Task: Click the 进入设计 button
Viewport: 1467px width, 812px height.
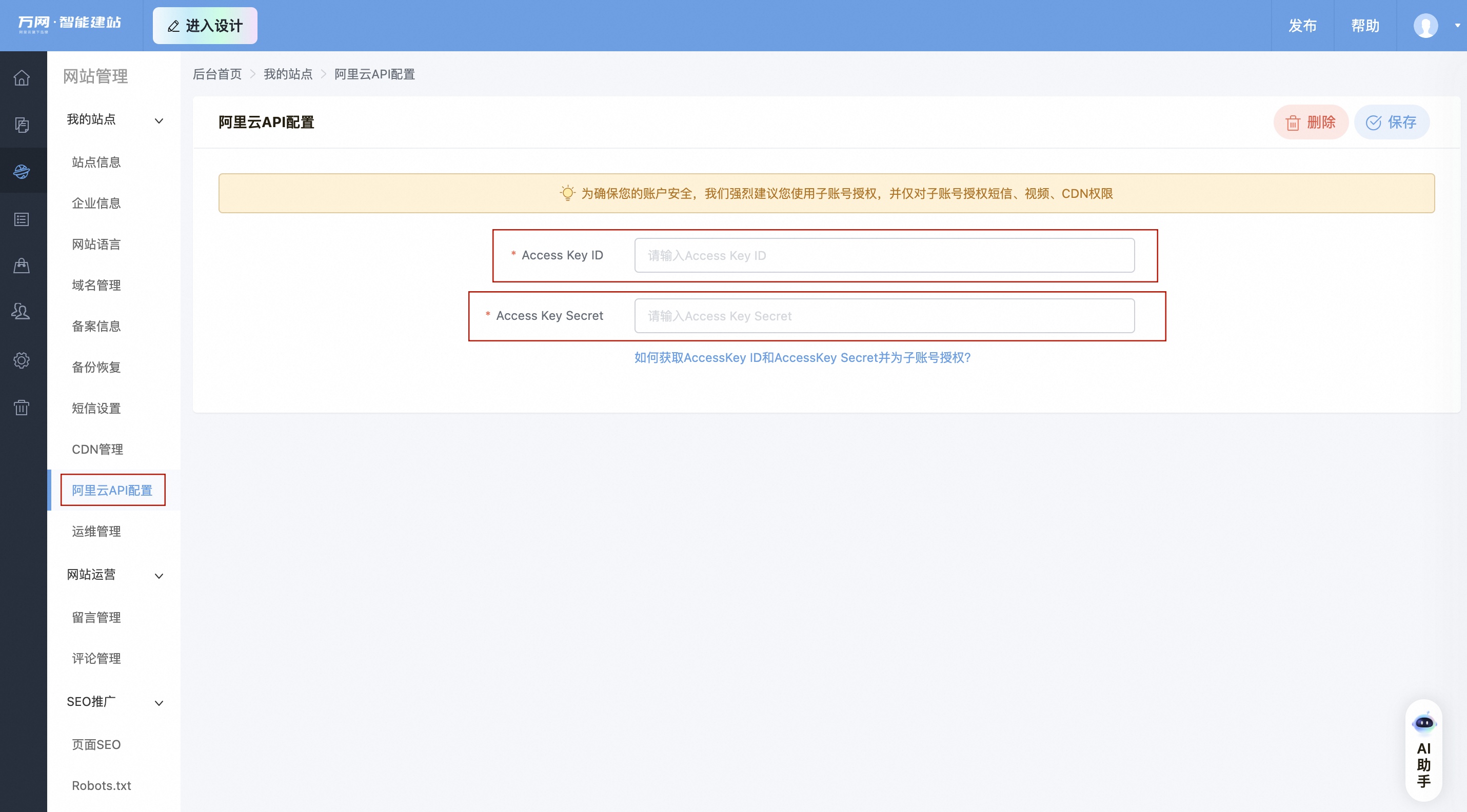Action: click(205, 26)
